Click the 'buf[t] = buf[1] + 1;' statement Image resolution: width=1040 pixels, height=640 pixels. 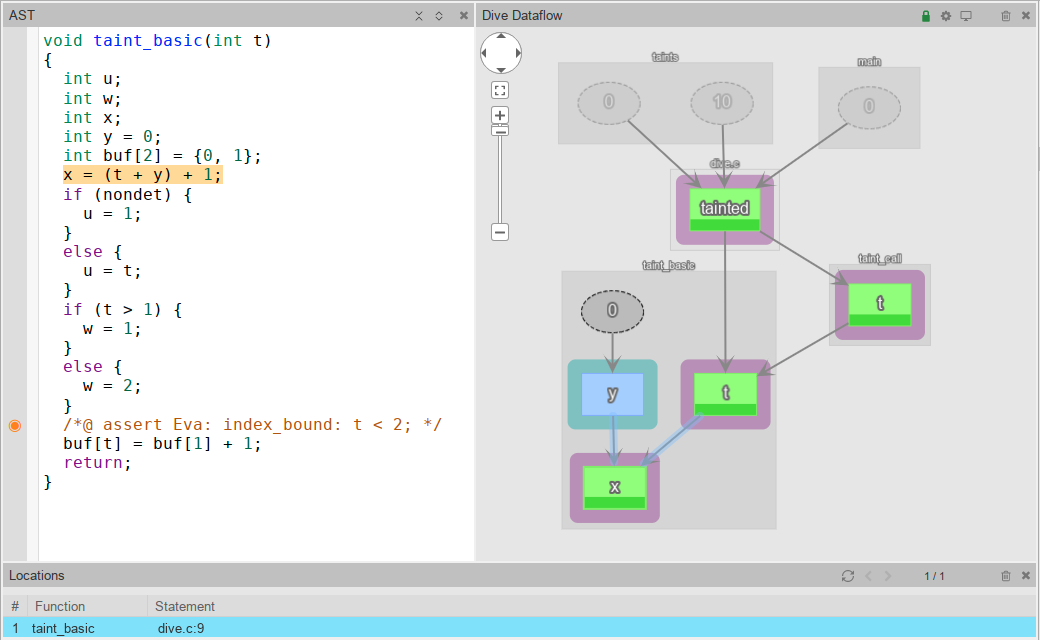pos(162,444)
